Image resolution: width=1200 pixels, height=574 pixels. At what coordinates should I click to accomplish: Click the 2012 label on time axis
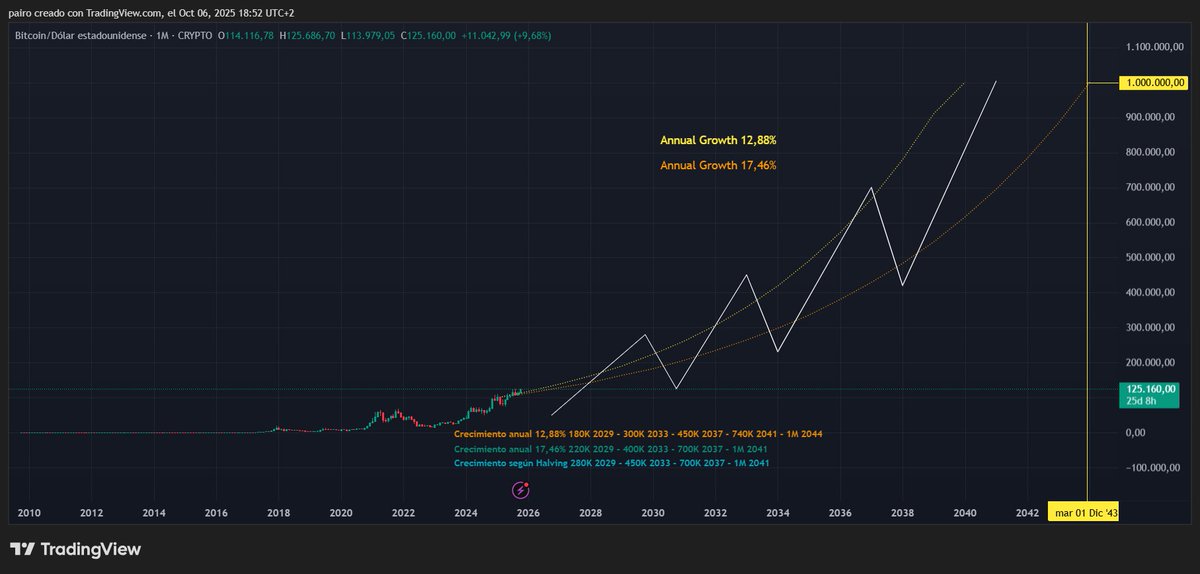click(91, 513)
